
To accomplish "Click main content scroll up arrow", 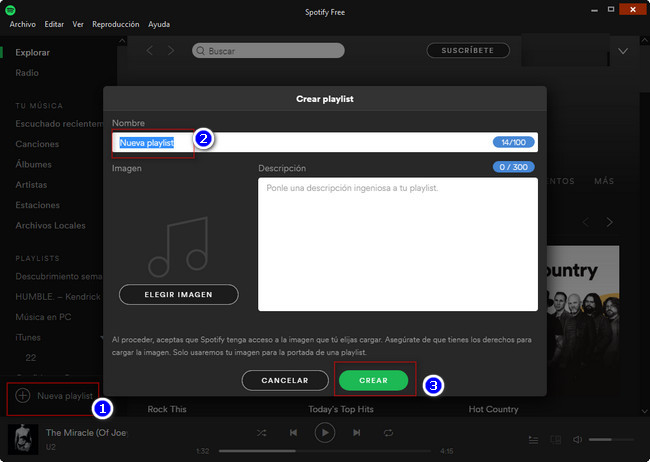I will coord(645,41).
